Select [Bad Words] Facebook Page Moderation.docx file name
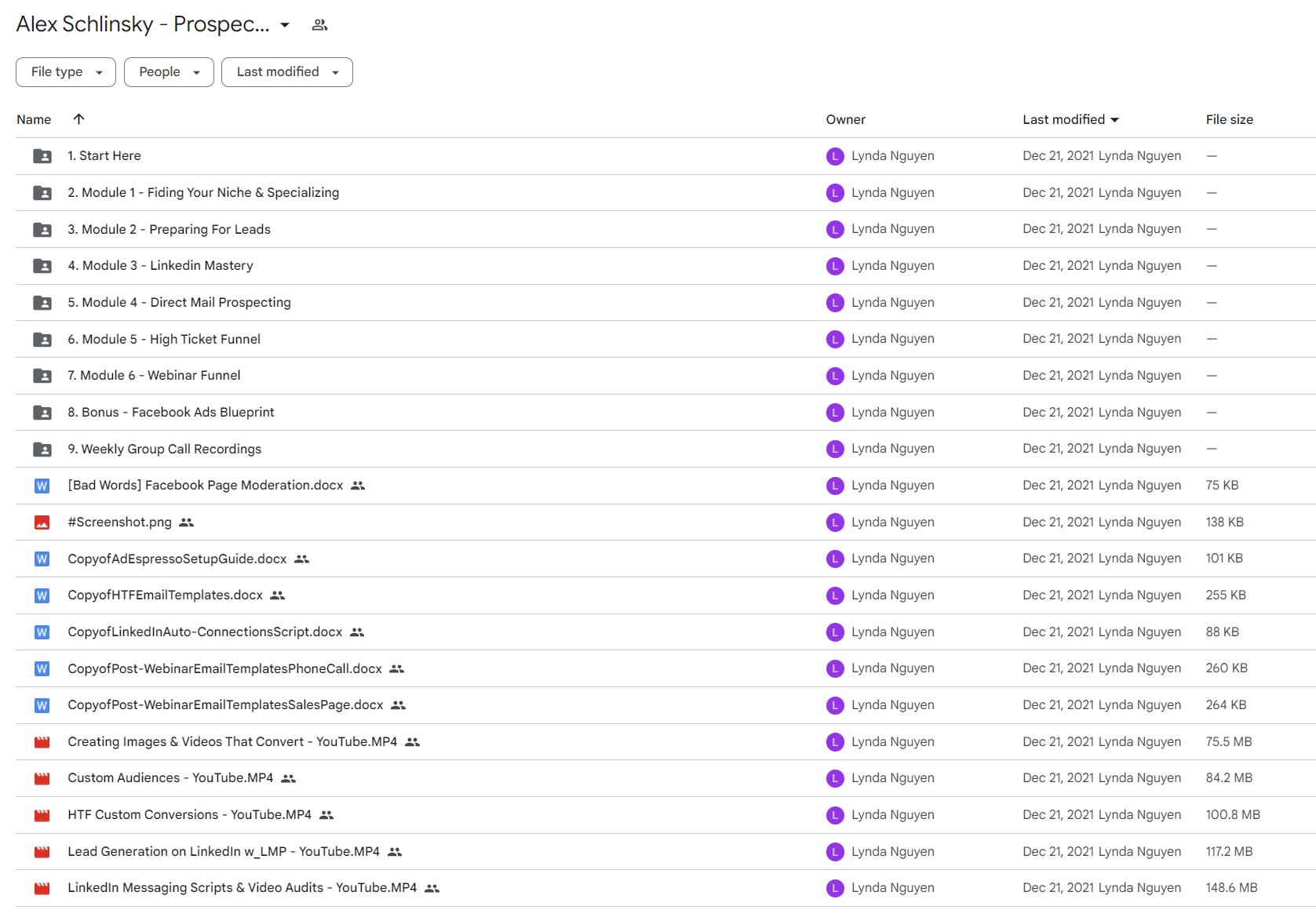 (206, 486)
